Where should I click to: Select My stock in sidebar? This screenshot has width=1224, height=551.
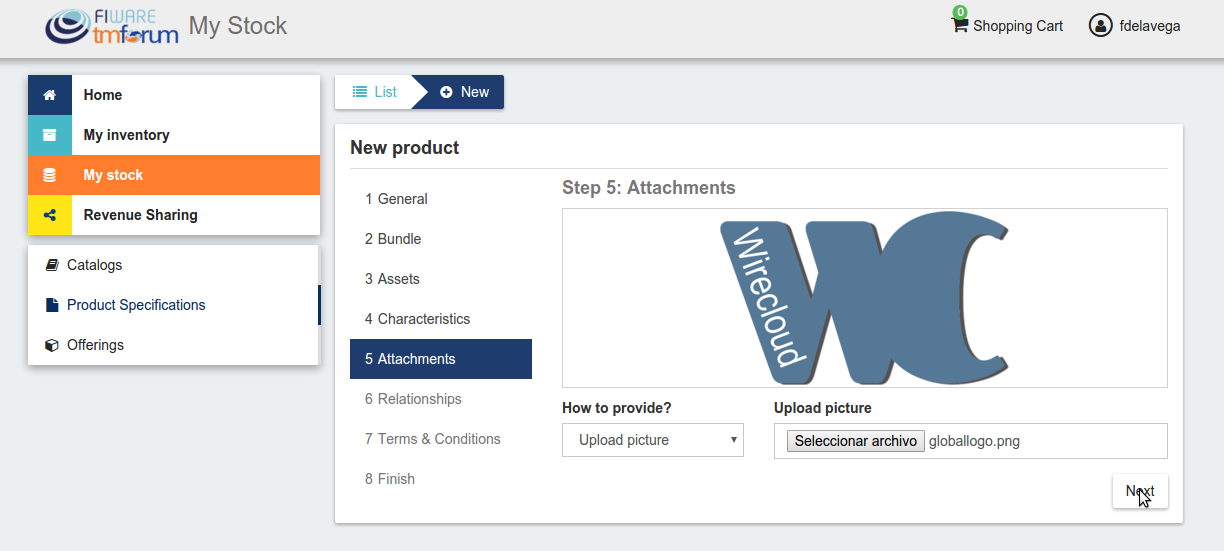174,175
